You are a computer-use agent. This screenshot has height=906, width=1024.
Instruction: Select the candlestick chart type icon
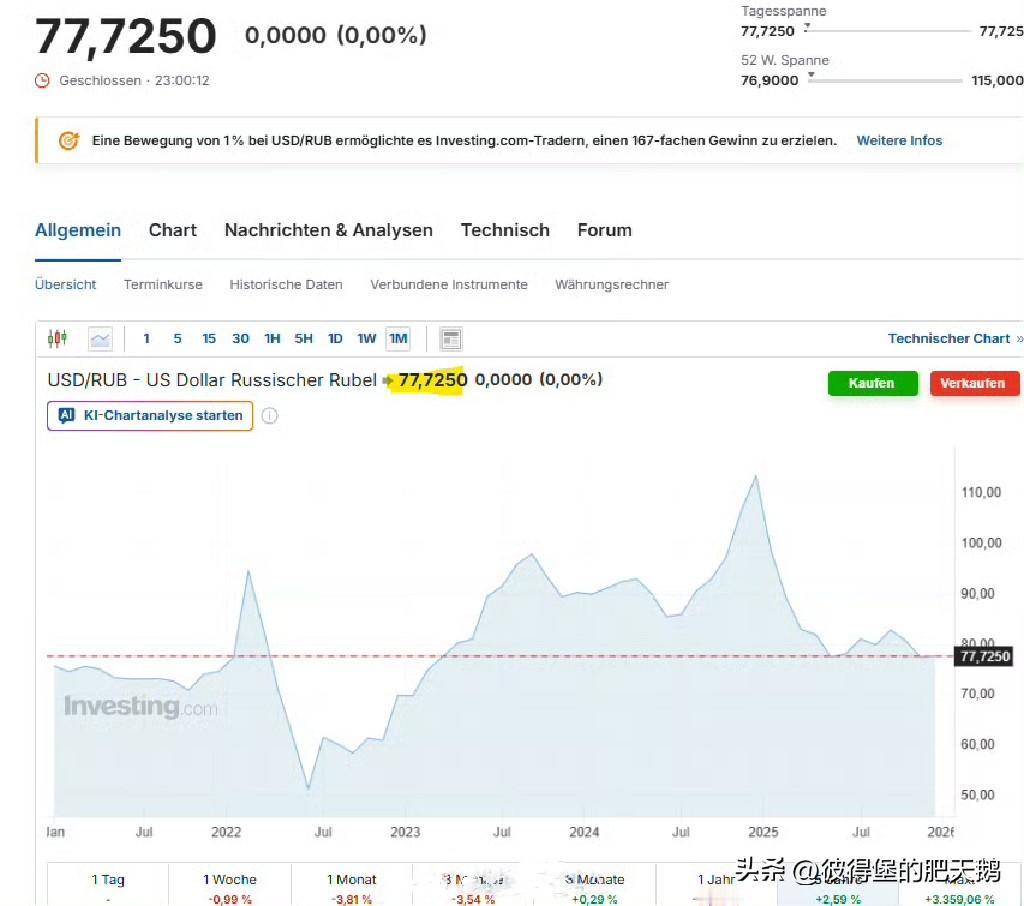click(57, 338)
